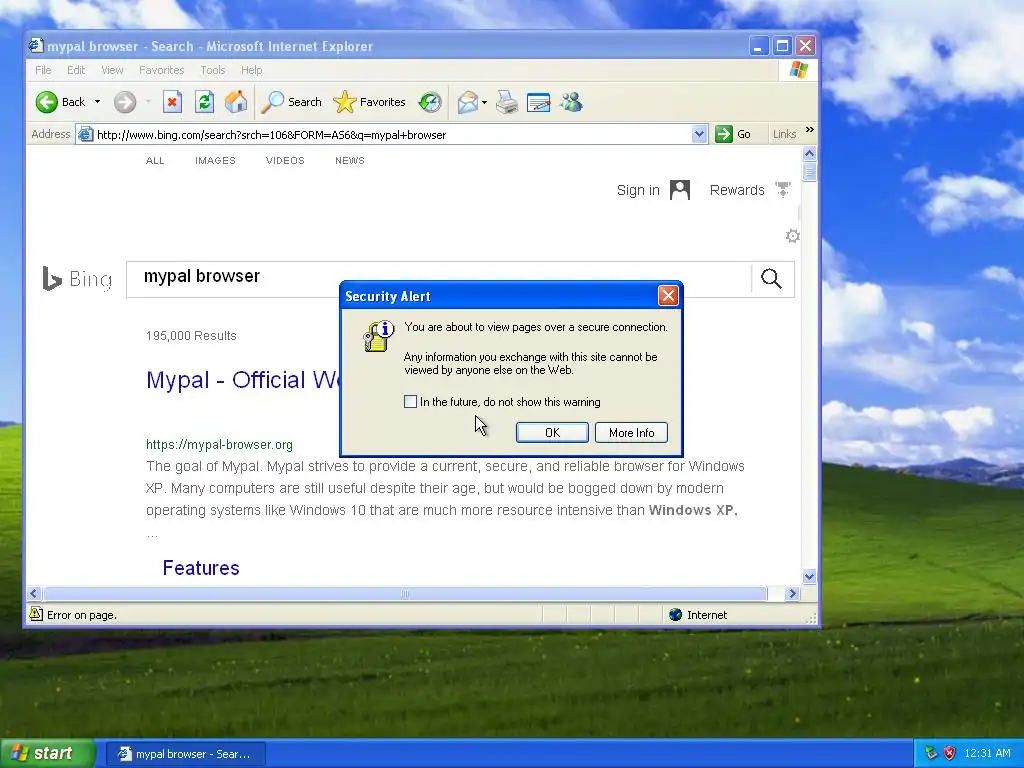
Task: Go to Home page icon
Action: (236, 102)
